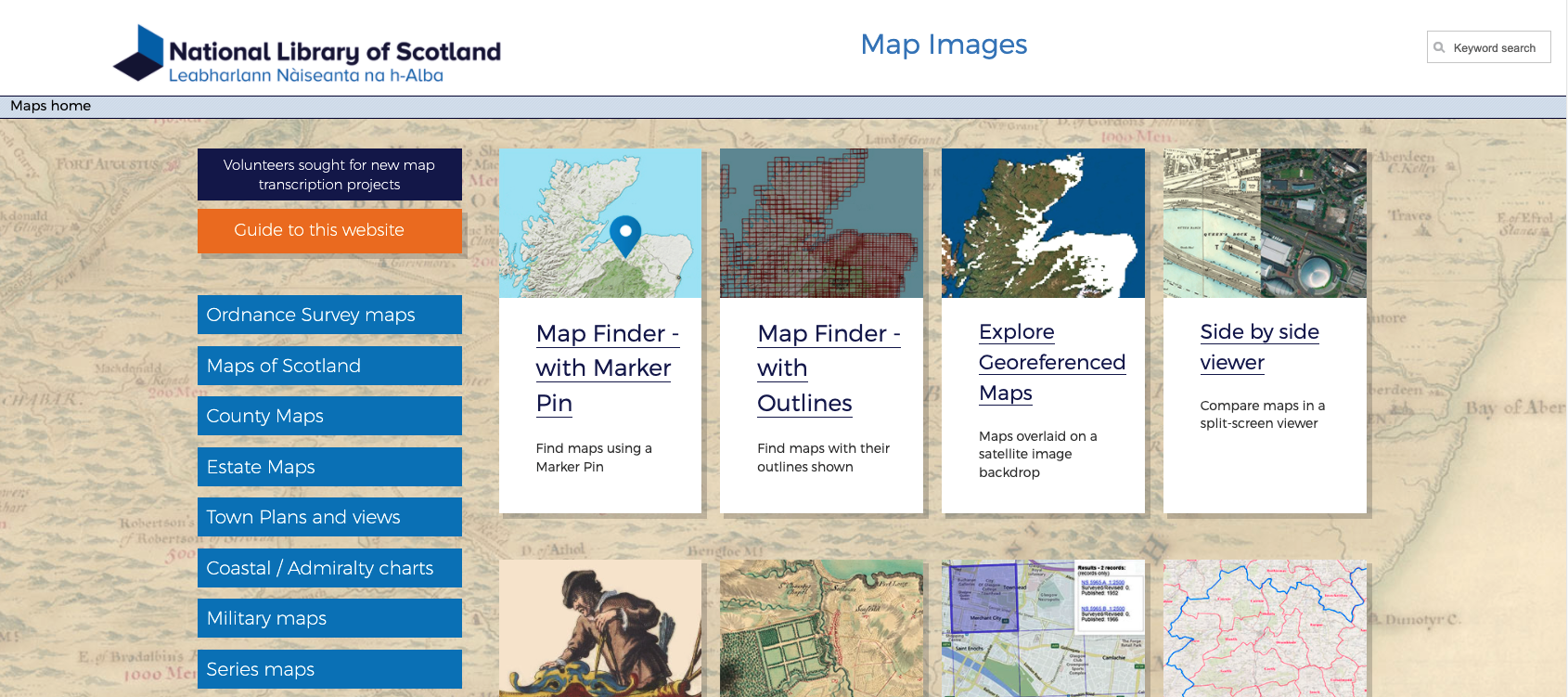Open Coastal / Admiralty charts category
Viewport: 1568px width, 697px height.
pyautogui.click(x=329, y=568)
